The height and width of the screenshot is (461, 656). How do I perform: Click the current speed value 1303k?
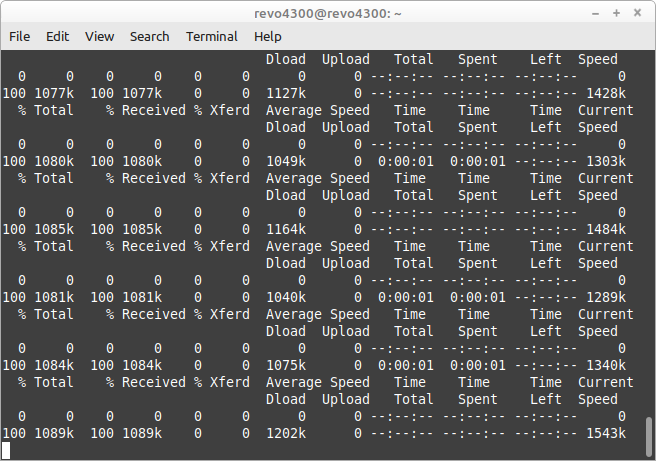(x=606, y=161)
